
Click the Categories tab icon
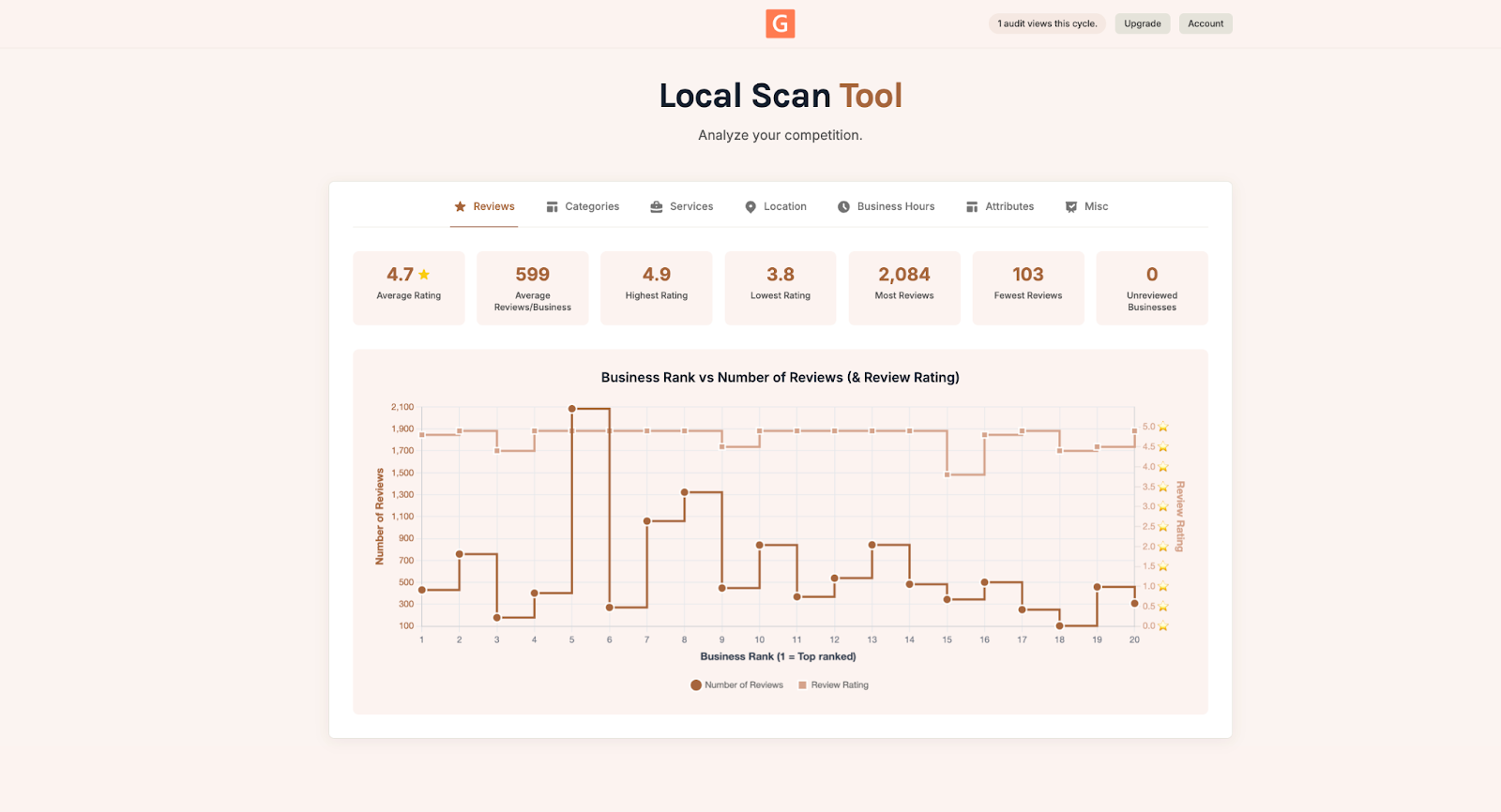553,206
